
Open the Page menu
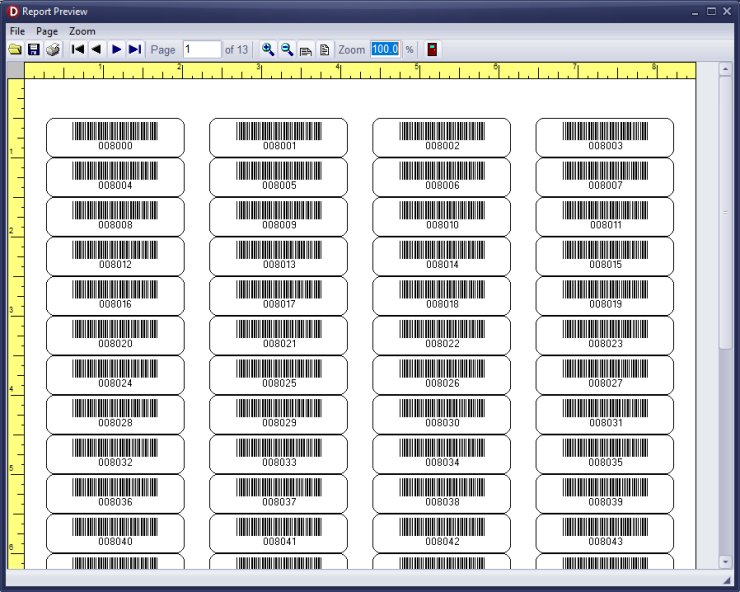coord(47,31)
